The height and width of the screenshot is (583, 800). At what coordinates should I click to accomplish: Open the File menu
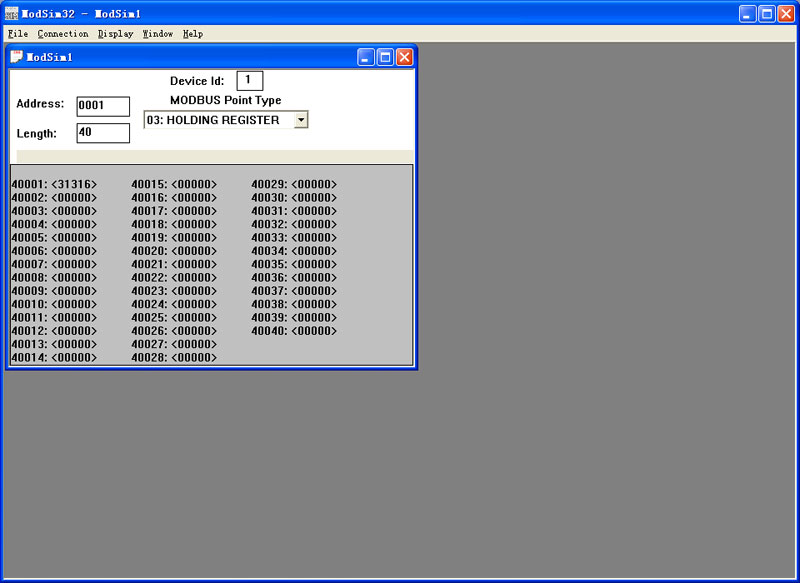[18, 34]
